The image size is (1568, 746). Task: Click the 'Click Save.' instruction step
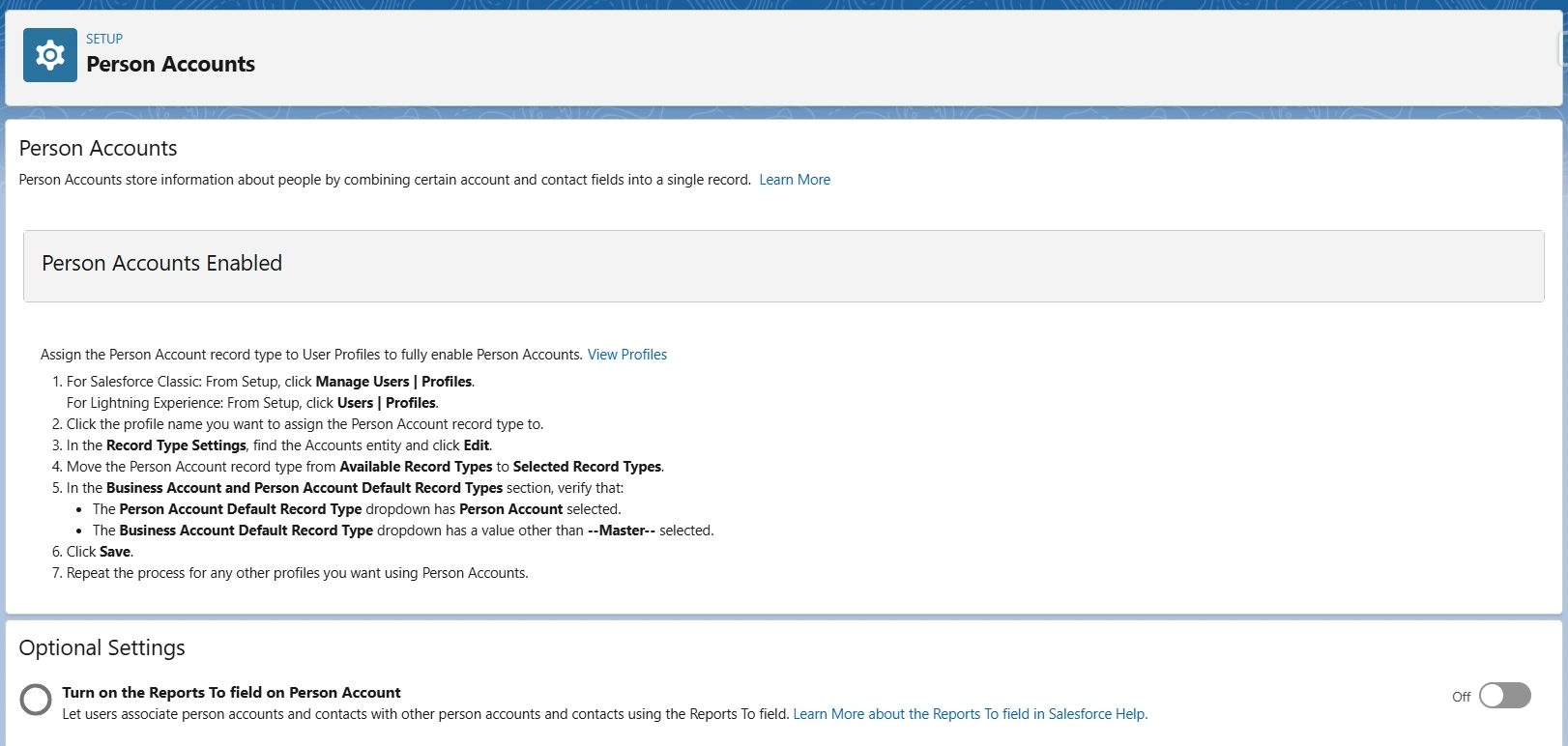[x=101, y=552]
